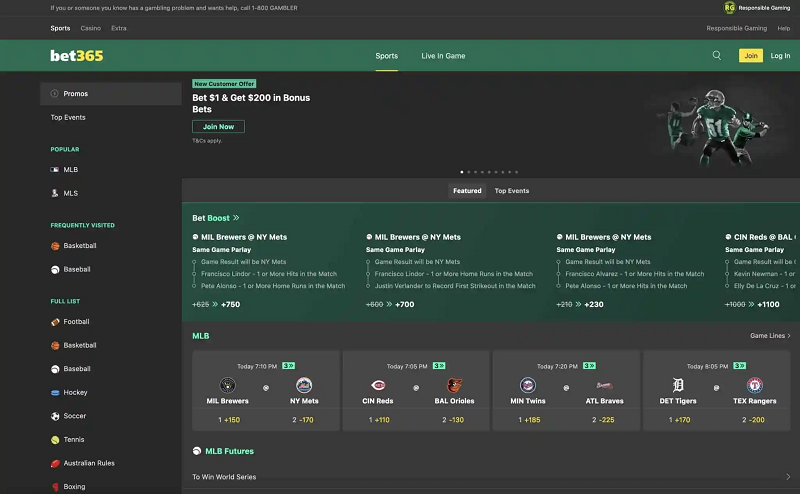Click the TEX Rangers team logo
Screen dimensions: 800x494
[755, 385]
